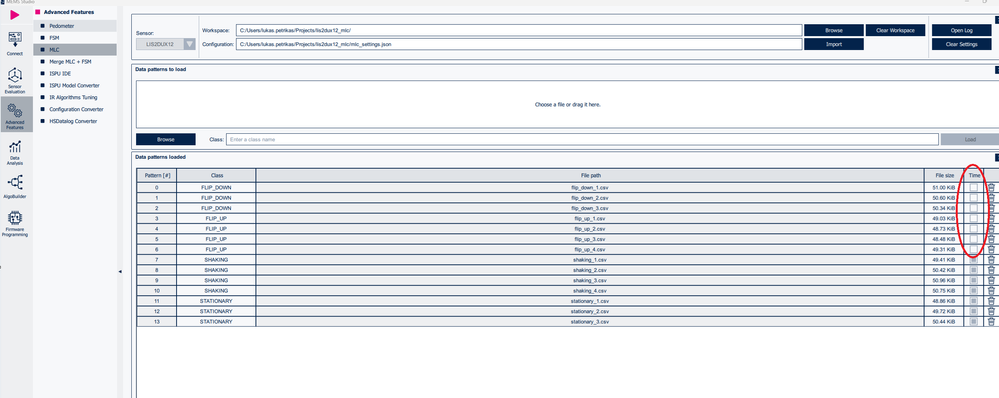Click the 'Pattern [#]' column header

point(157,175)
